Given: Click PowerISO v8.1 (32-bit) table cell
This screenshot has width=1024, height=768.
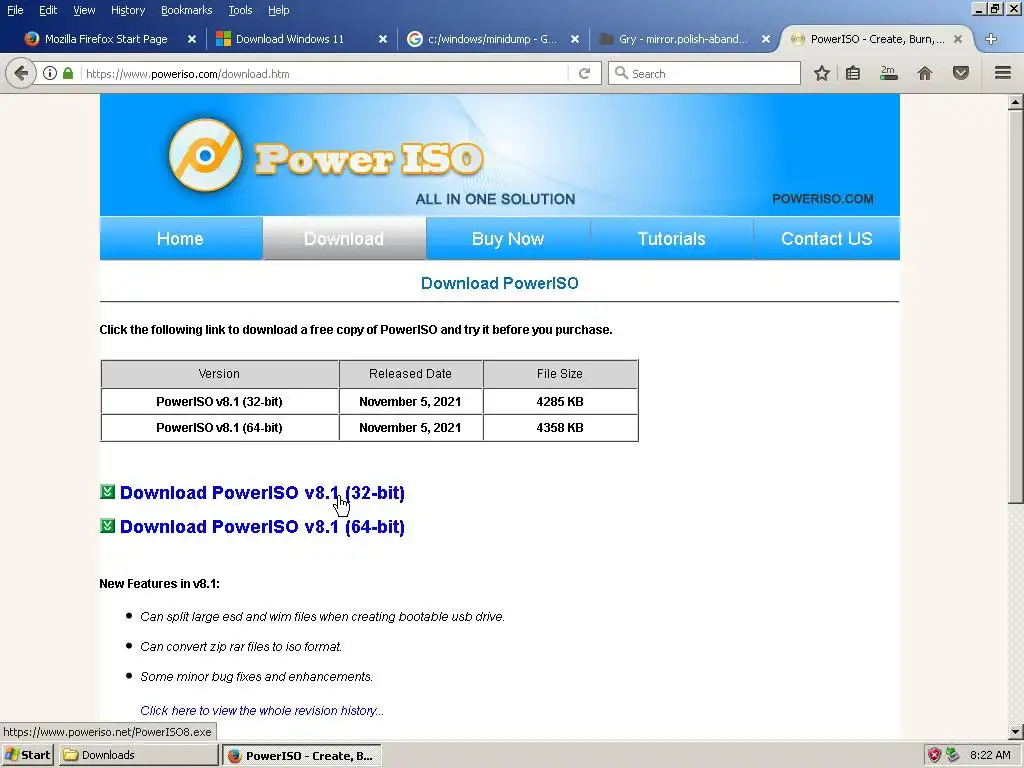Looking at the screenshot, I should tap(219, 402).
